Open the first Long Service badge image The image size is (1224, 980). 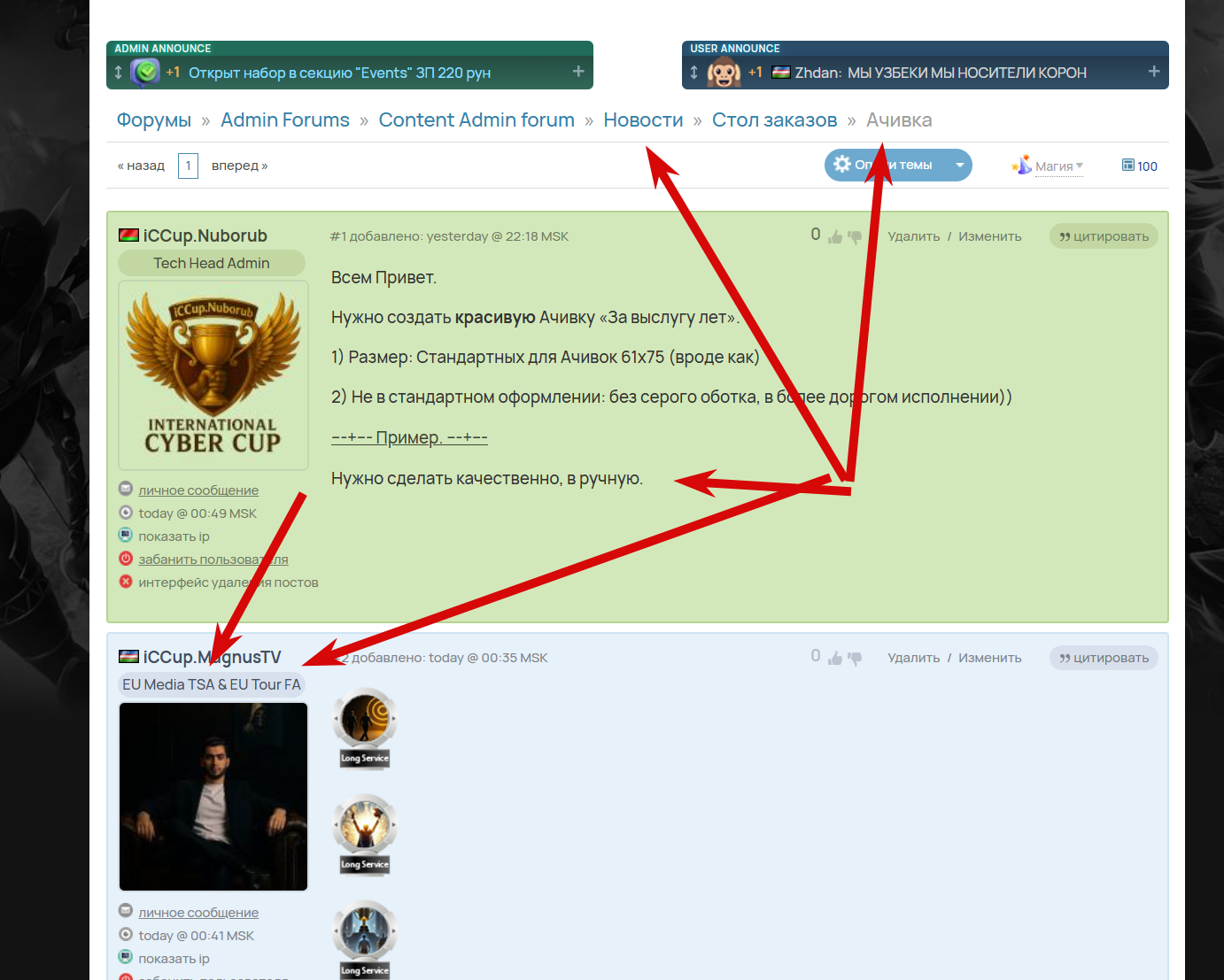(x=365, y=729)
